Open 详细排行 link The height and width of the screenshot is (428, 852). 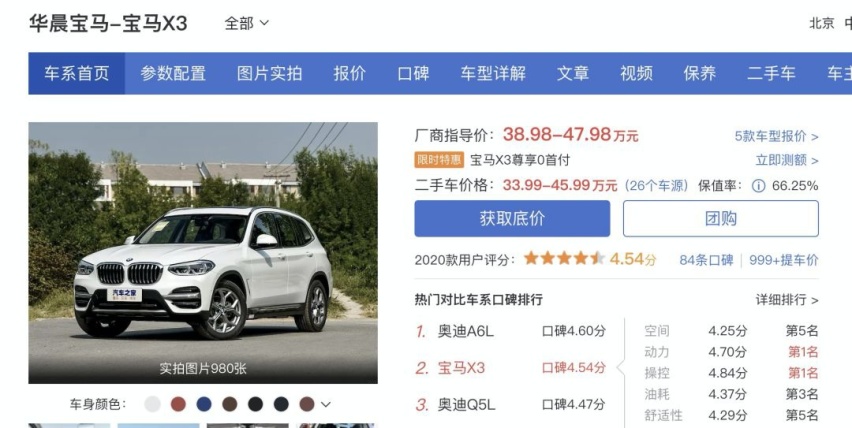click(x=787, y=300)
